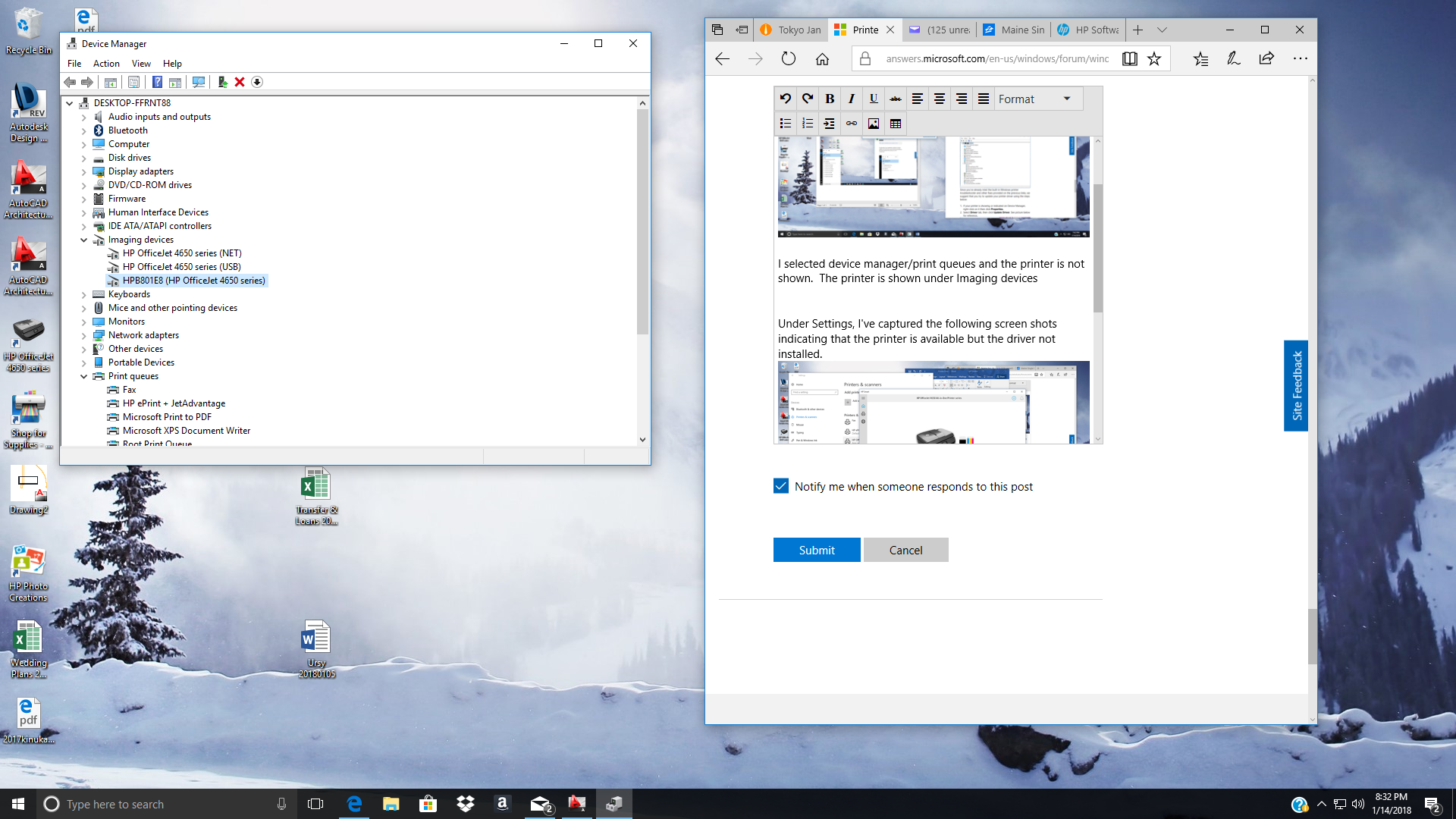Click the Add notes pen icon in Edge

point(1234,58)
